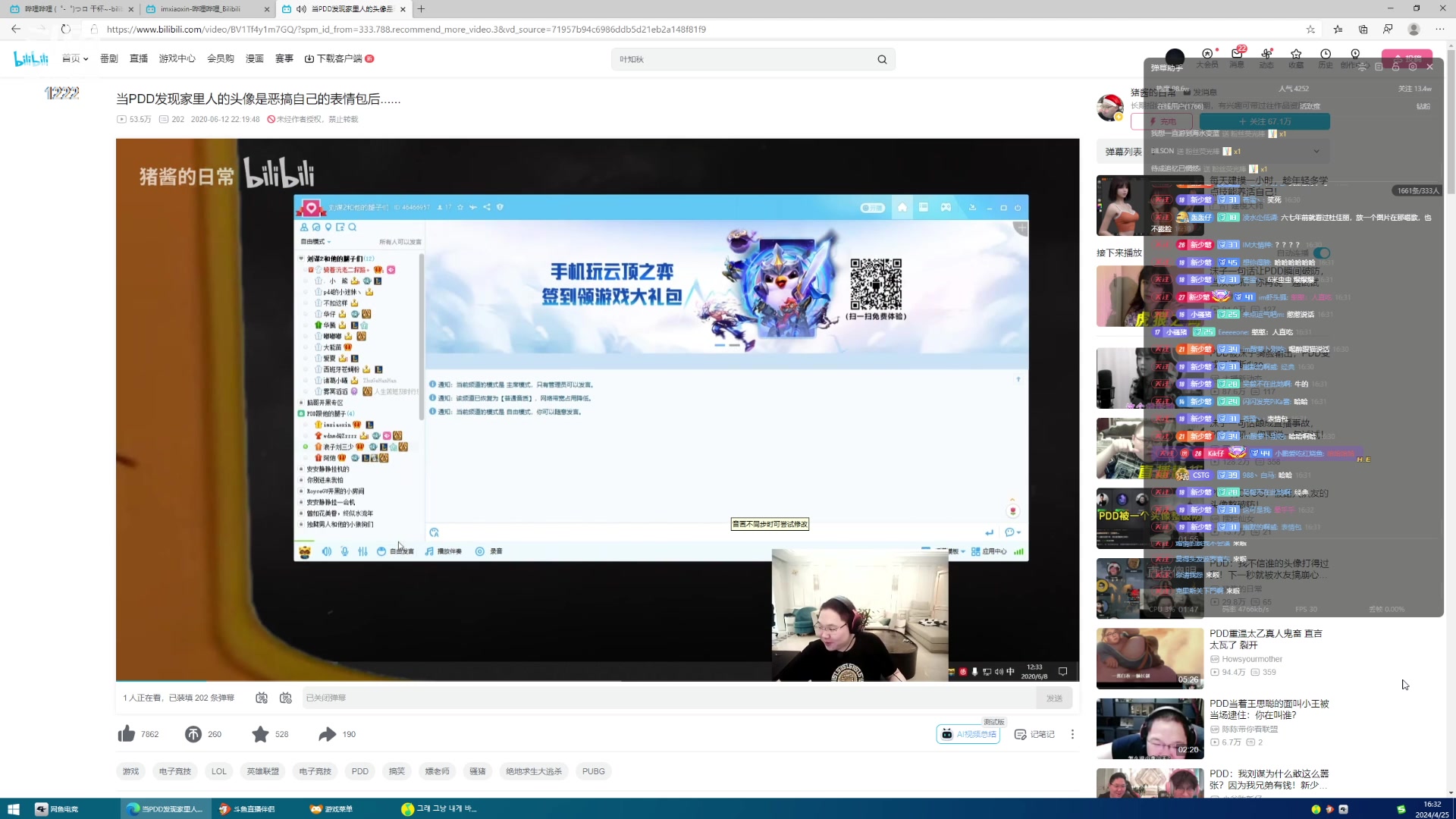
Task: Select the LOL tag
Action: pyautogui.click(x=219, y=771)
